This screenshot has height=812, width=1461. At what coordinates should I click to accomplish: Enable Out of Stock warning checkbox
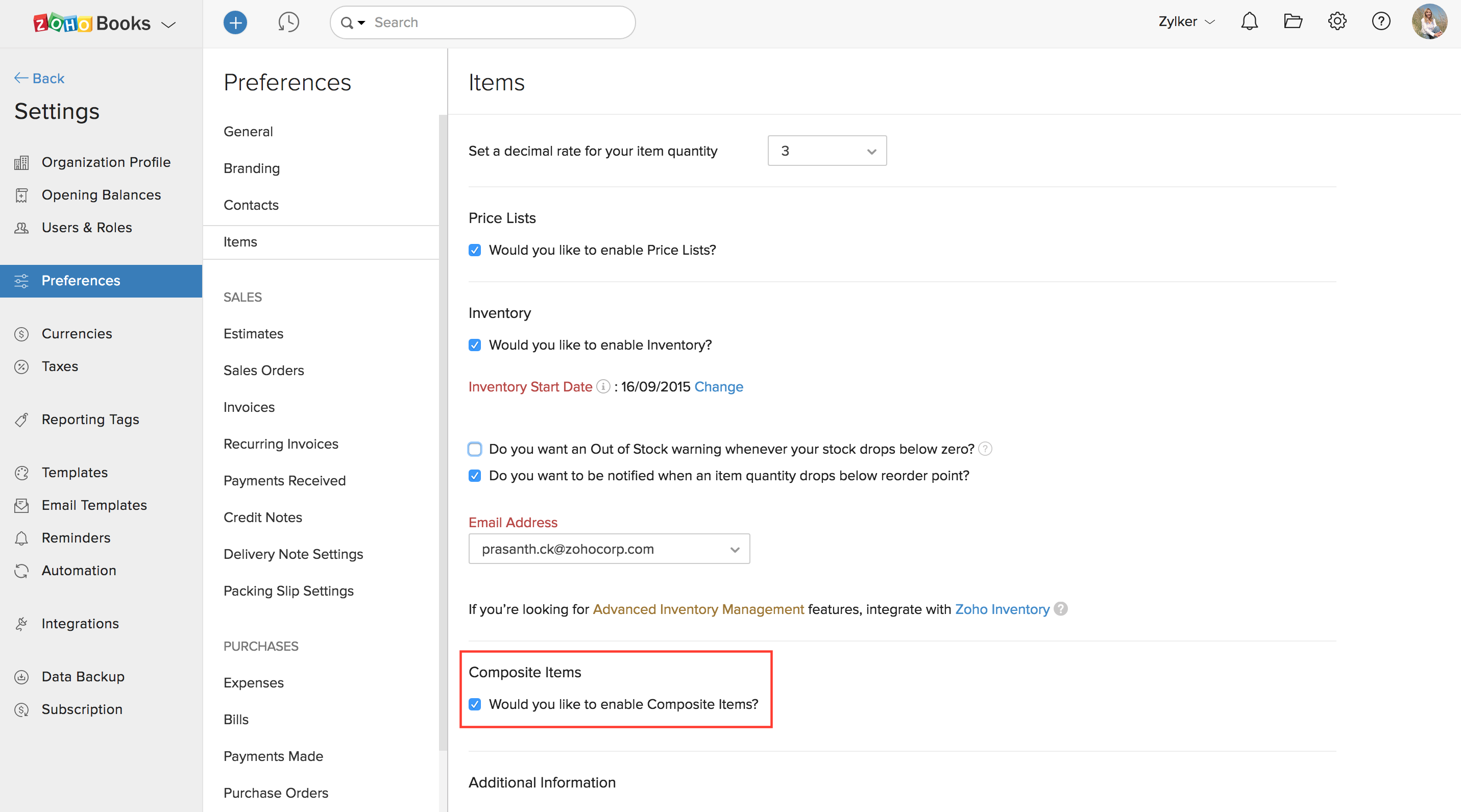pos(475,449)
